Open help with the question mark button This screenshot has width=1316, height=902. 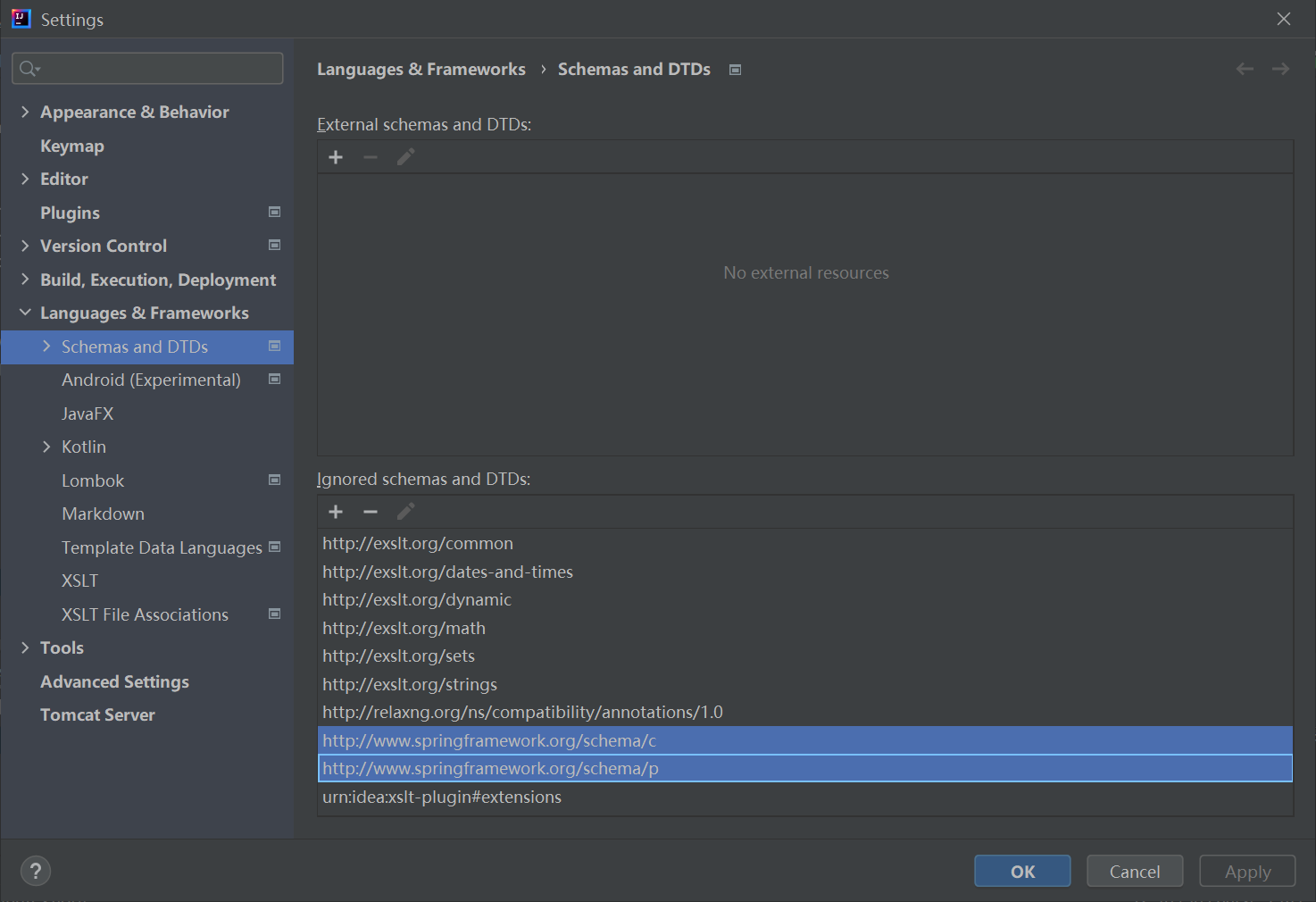tap(36, 871)
